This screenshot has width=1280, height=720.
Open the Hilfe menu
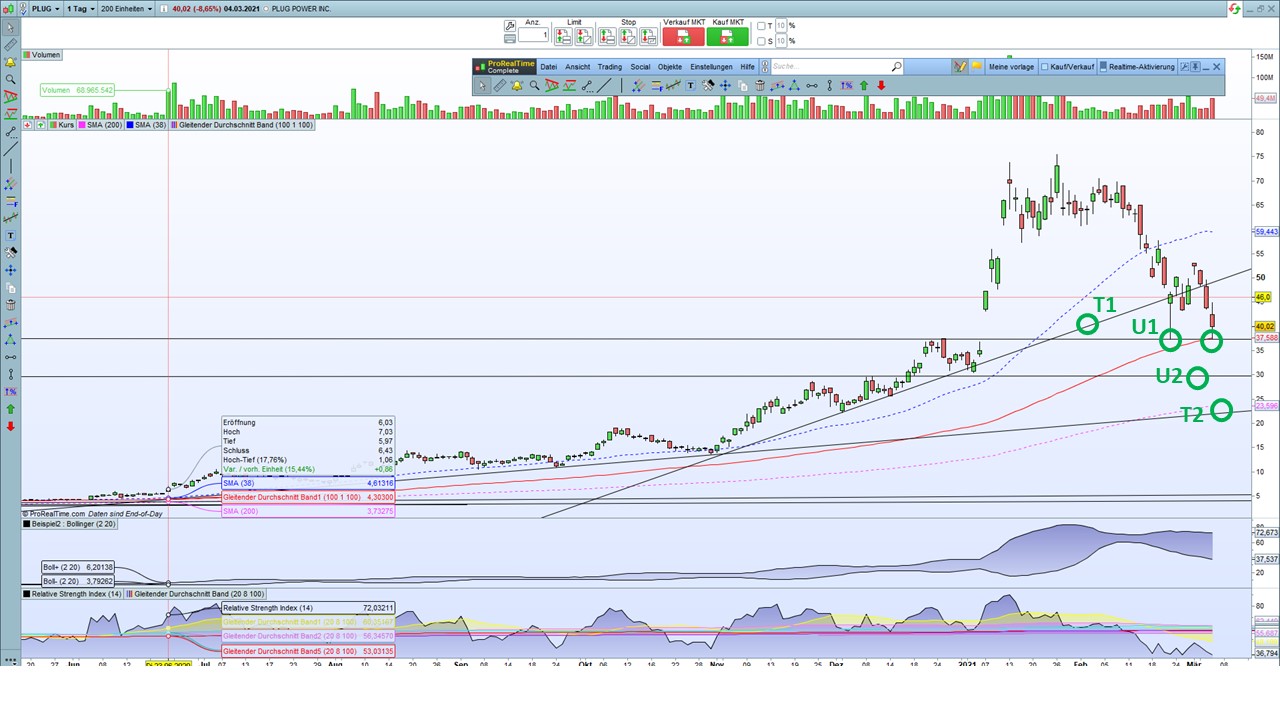coord(747,67)
